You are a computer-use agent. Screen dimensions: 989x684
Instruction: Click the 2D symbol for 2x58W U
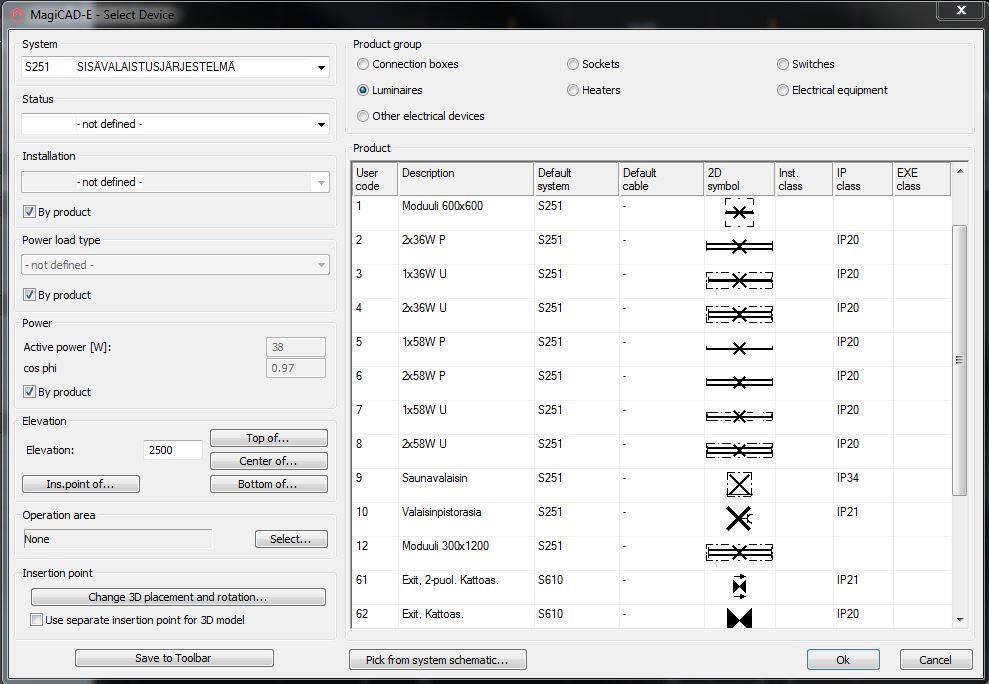739,450
